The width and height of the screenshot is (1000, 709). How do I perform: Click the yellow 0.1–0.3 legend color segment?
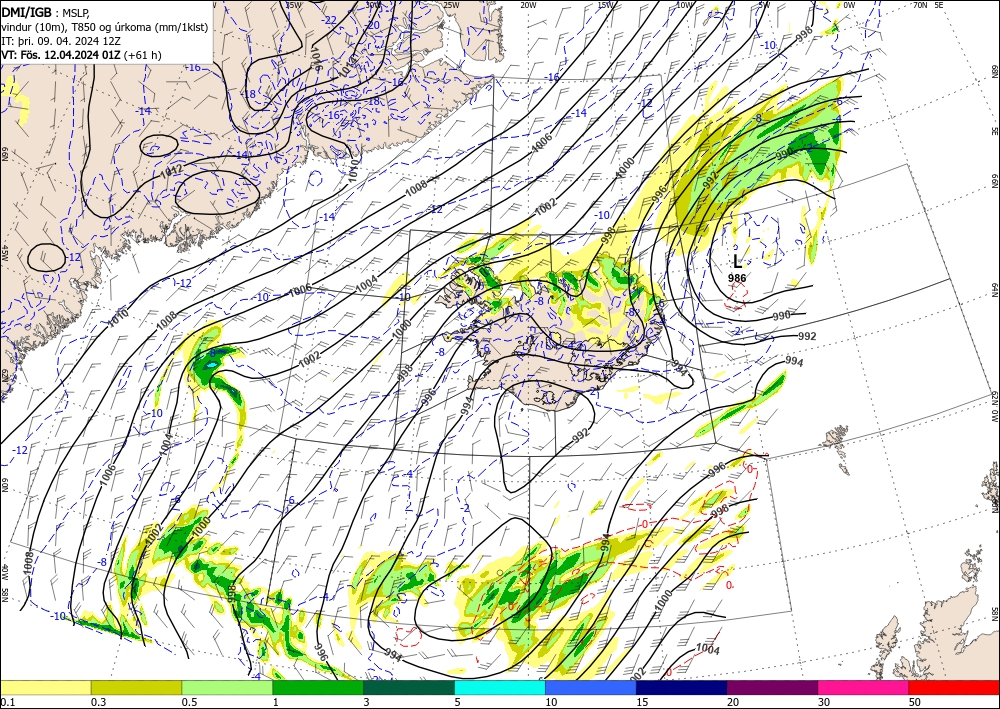click(45, 687)
